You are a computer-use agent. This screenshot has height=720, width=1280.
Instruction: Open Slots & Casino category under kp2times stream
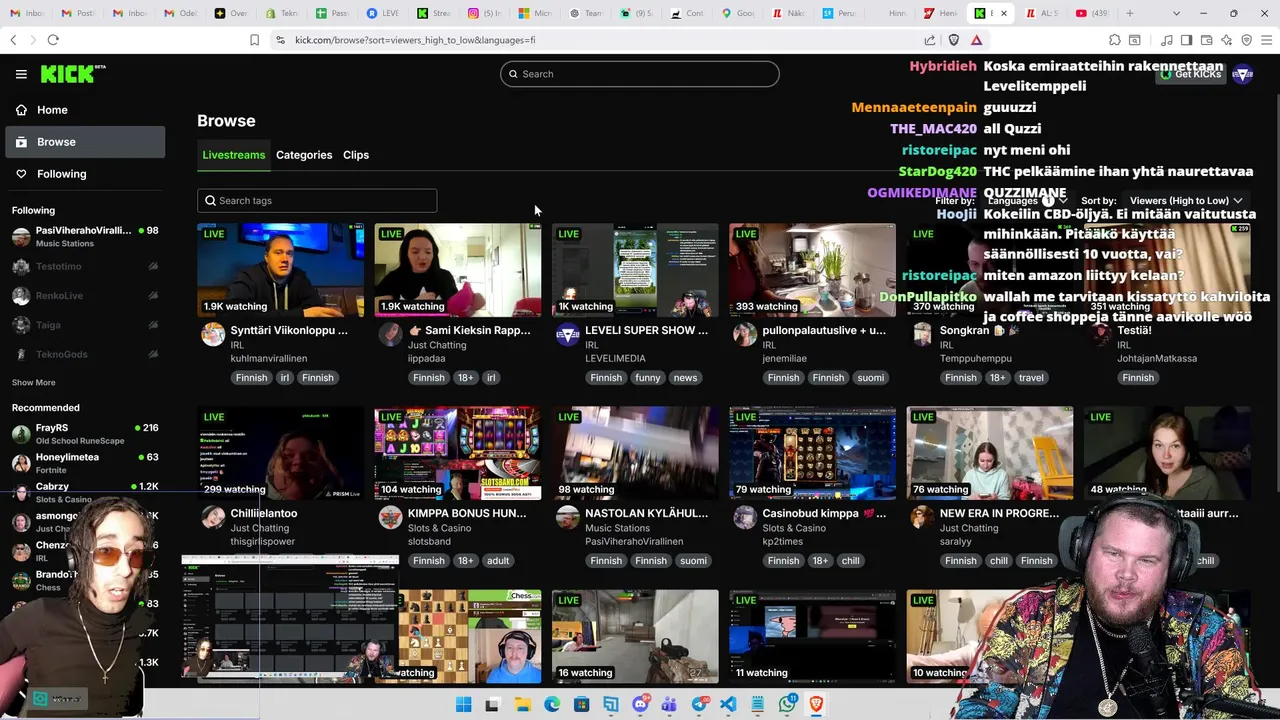(794, 528)
